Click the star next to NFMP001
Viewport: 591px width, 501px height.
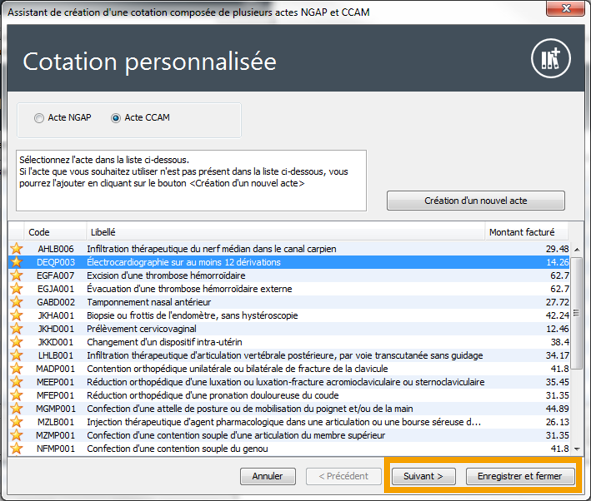pyautogui.click(x=17, y=449)
